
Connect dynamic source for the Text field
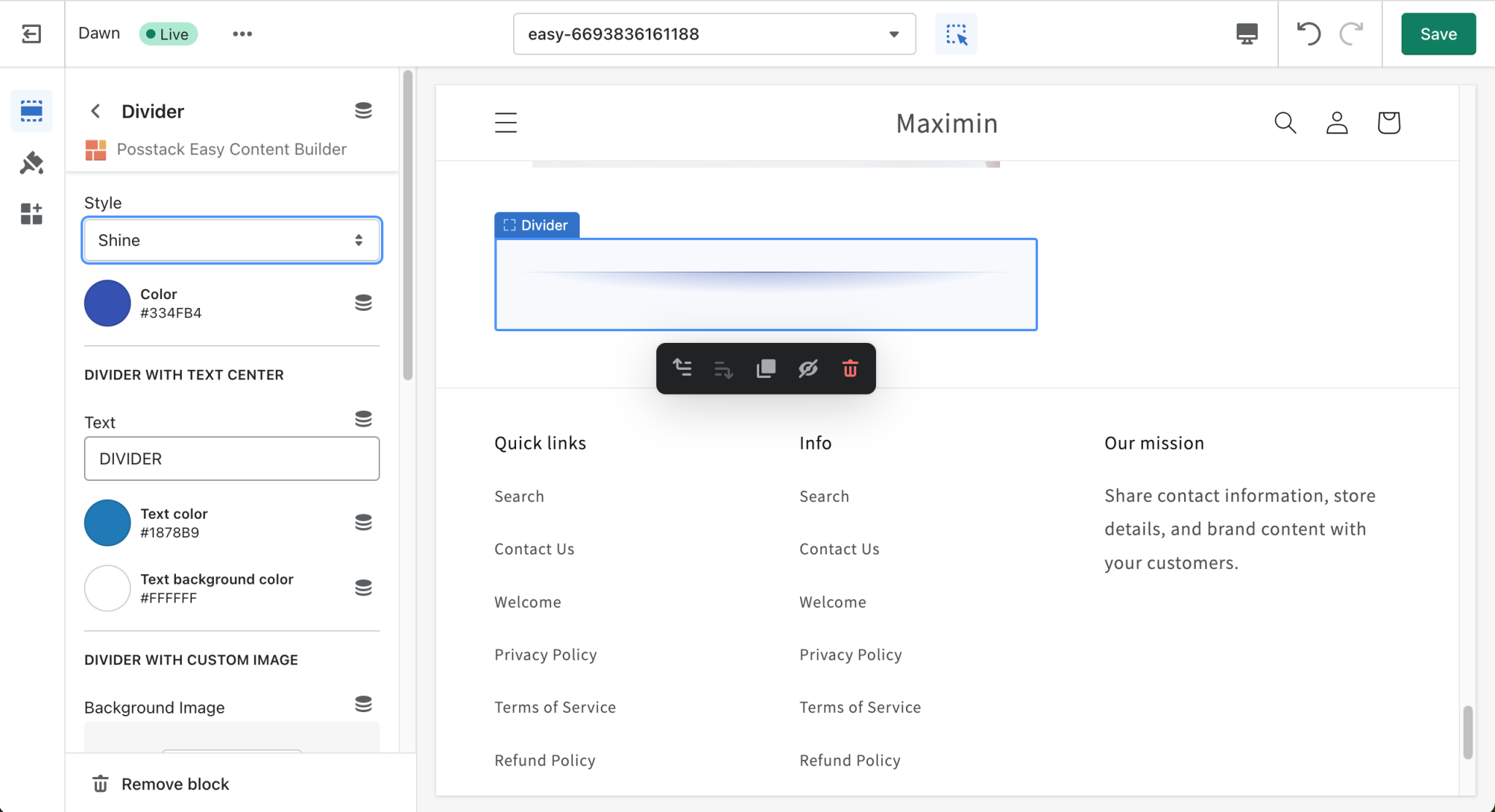363,418
